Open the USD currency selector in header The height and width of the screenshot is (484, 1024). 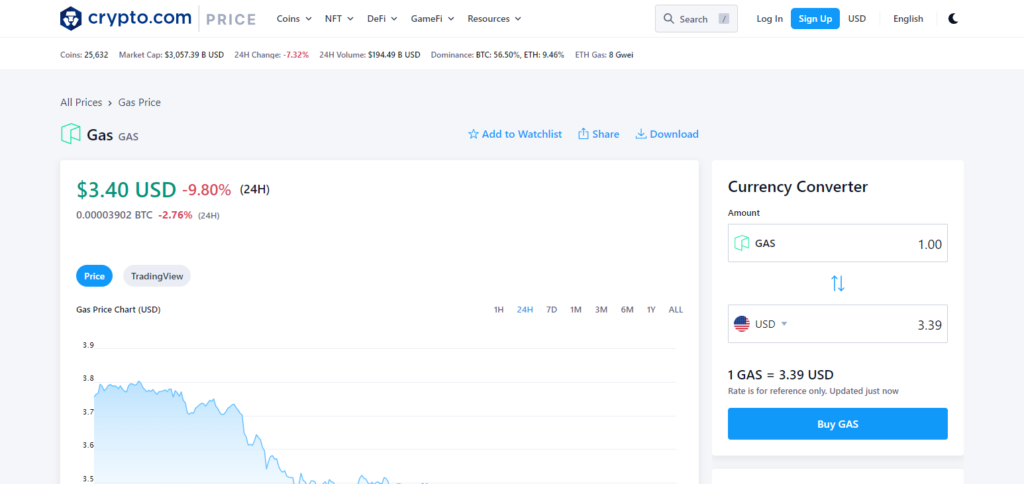tap(857, 19)
